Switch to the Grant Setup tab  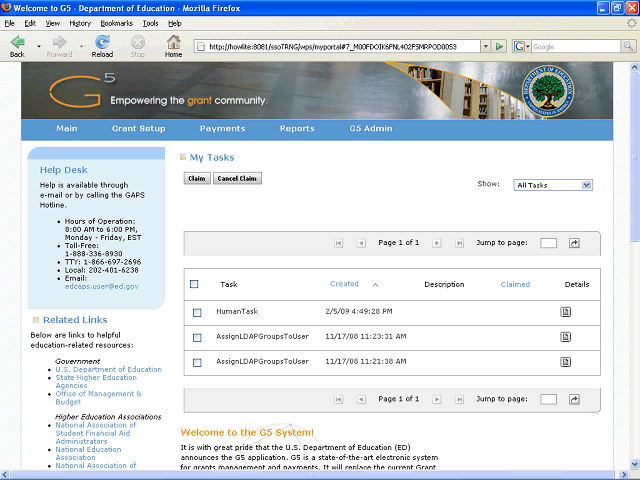[139, 129]
